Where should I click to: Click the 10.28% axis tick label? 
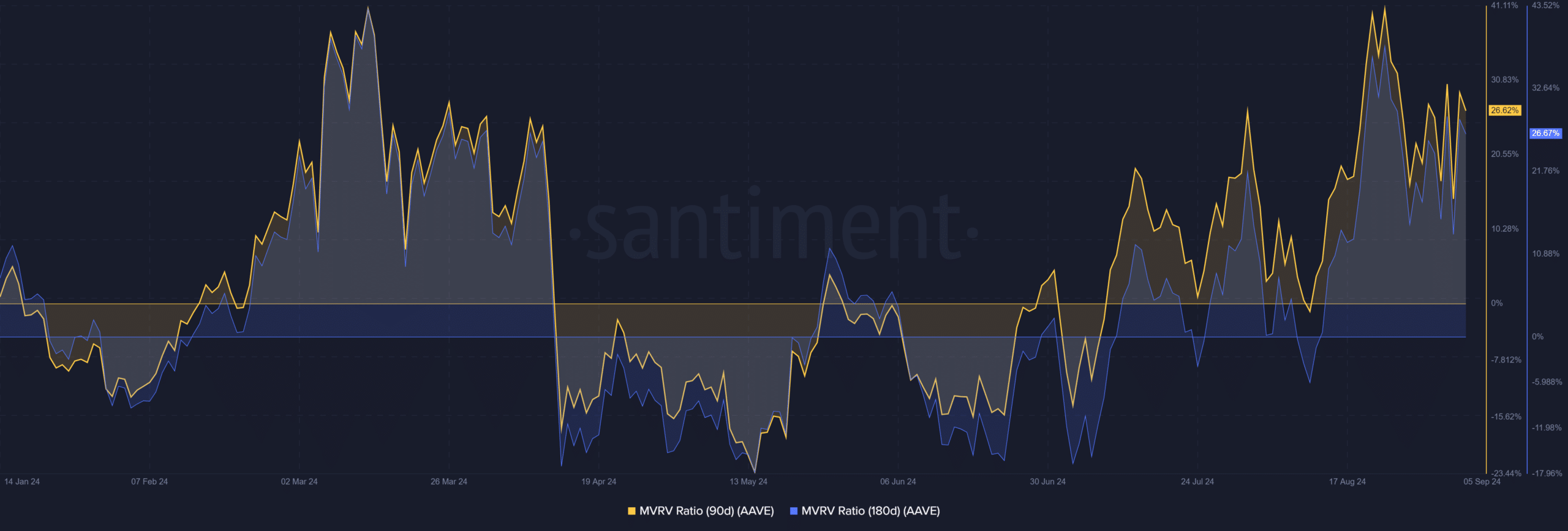pos(1505,228)
